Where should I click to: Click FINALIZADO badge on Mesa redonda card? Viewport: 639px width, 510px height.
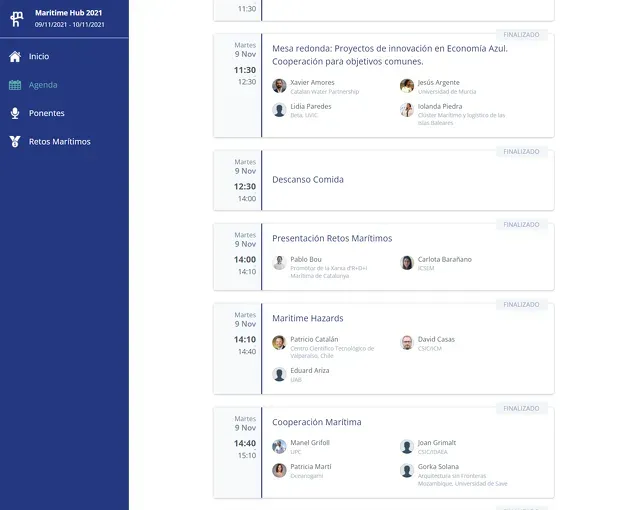click(x=521, y=35)
